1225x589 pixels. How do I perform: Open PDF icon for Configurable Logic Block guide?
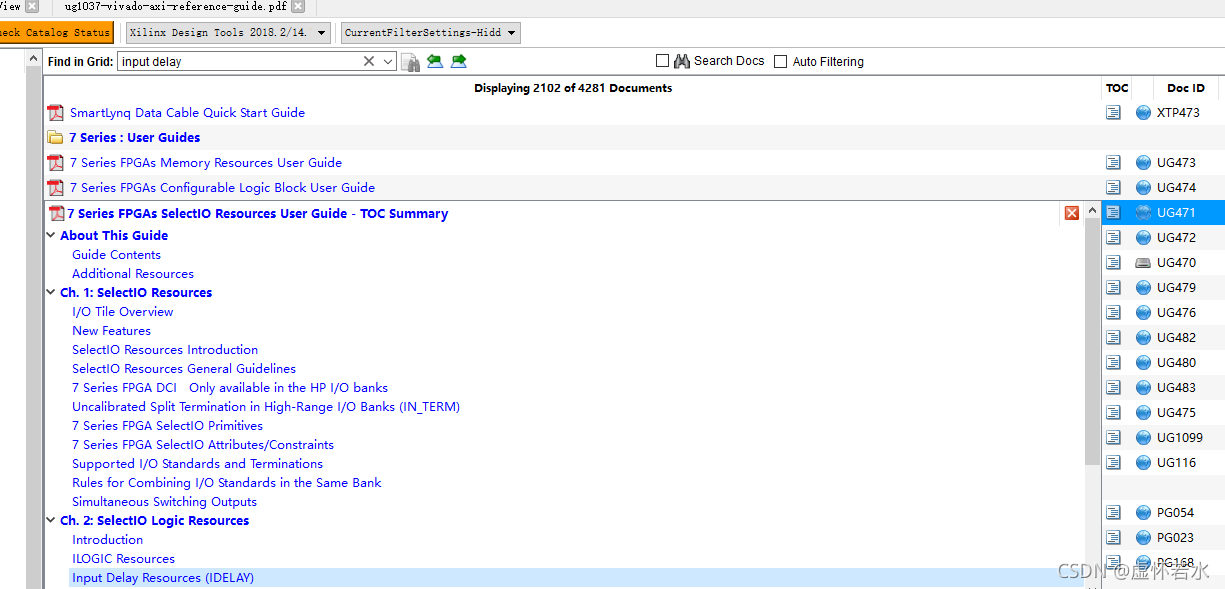point(56,188)
